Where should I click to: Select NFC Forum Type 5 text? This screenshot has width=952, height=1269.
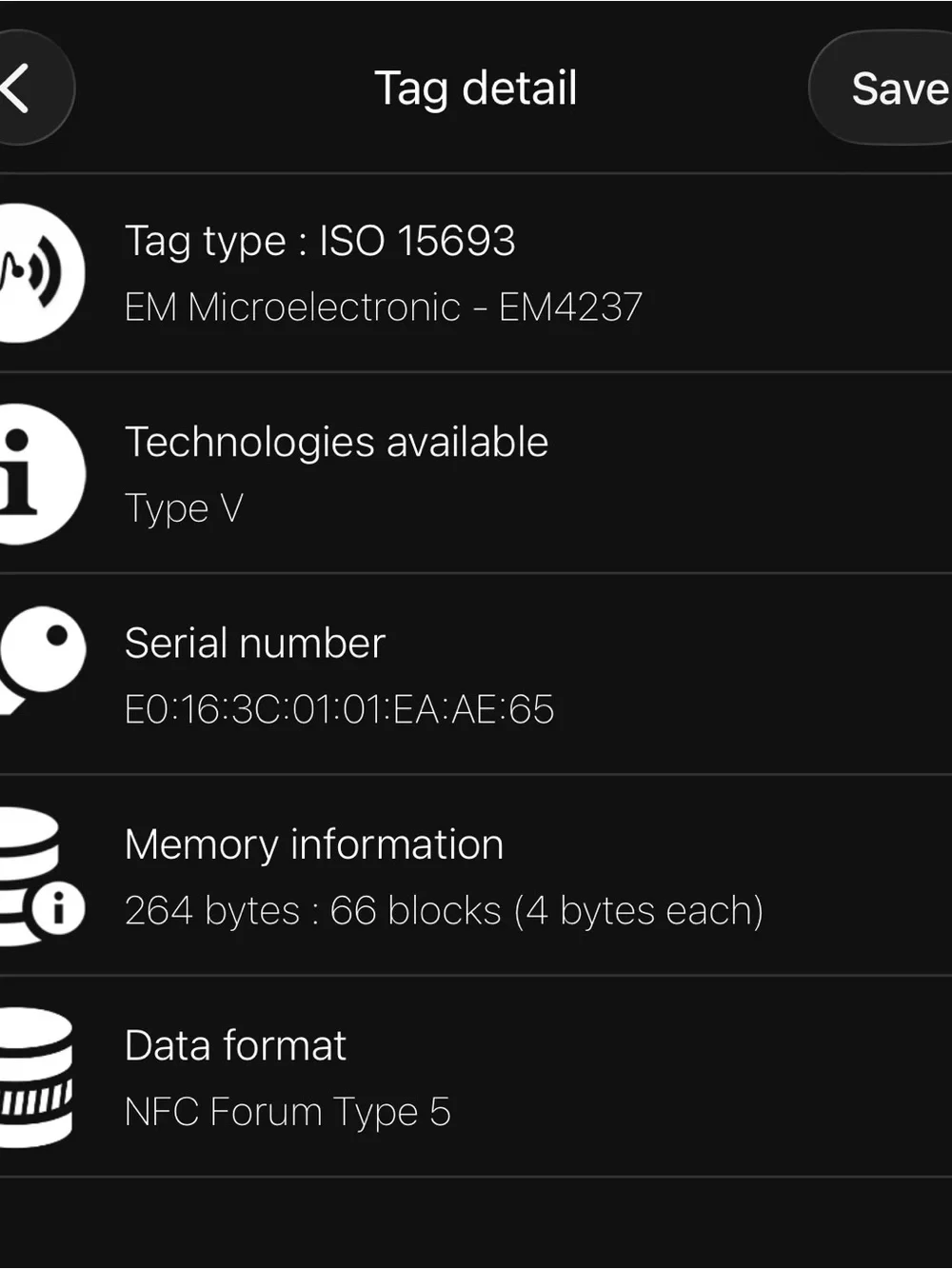tap(288, 1113)
